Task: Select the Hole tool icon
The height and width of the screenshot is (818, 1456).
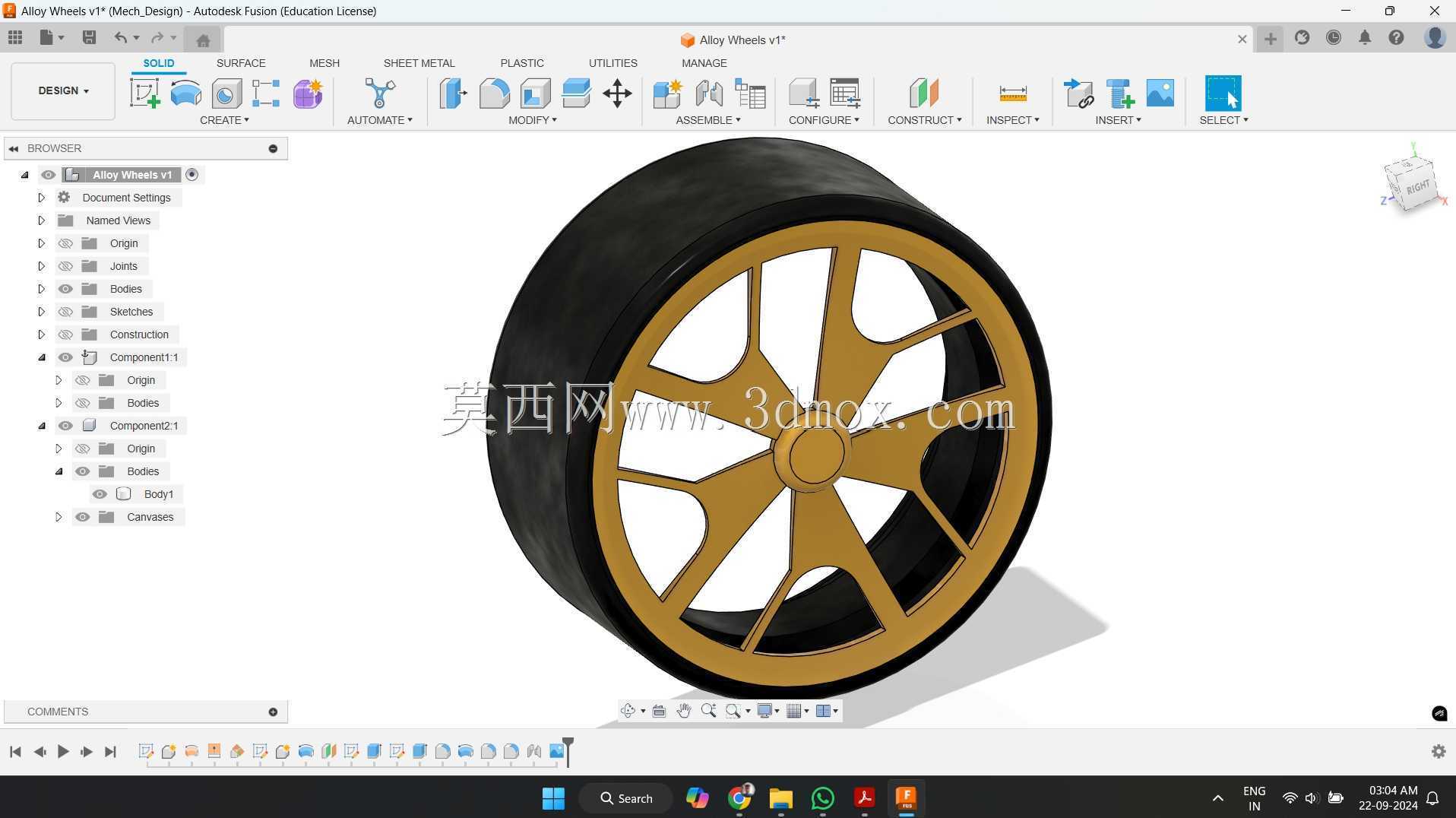Action: (x=226, y=94)
